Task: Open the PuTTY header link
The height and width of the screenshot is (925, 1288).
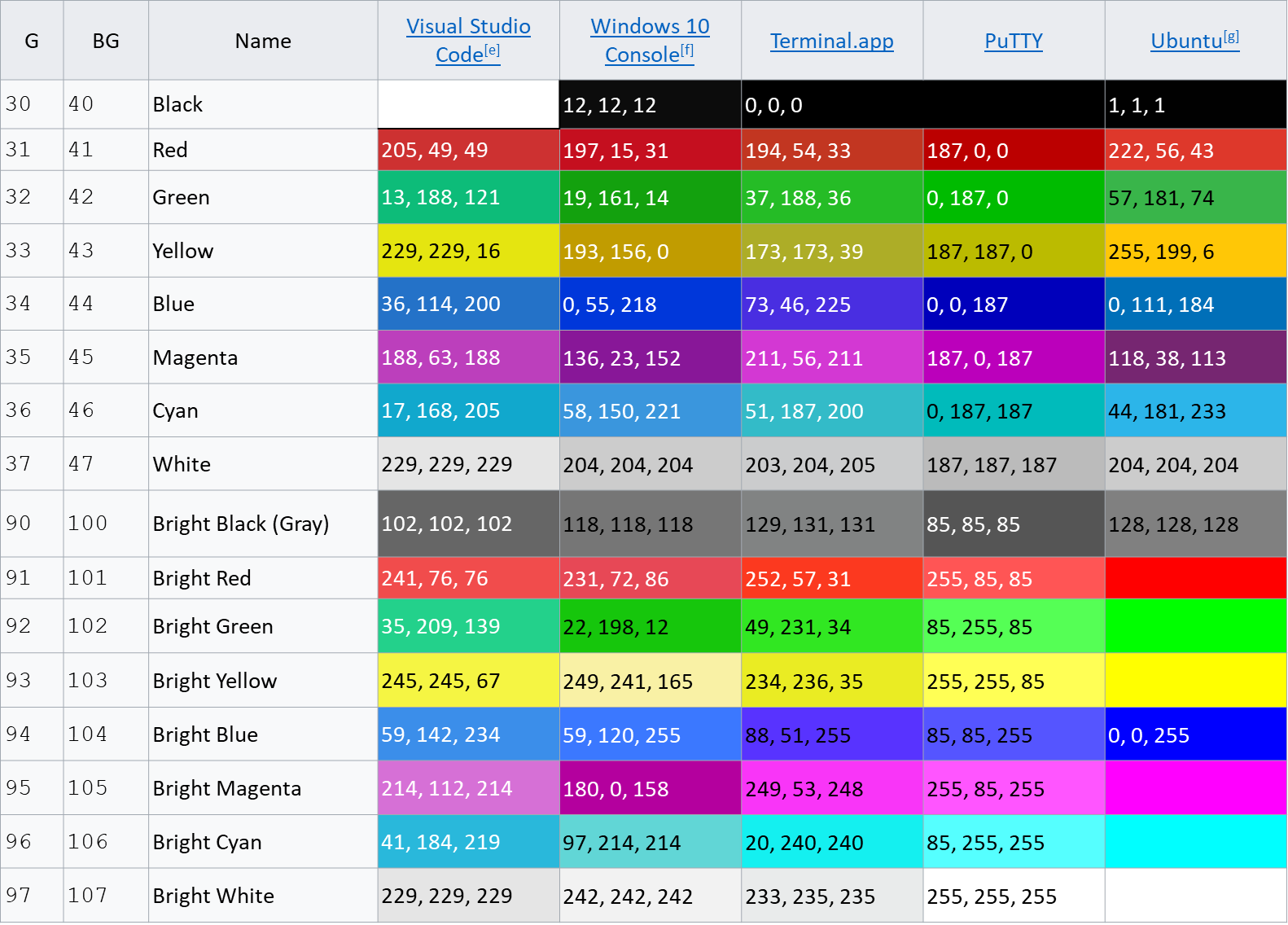Action: pos(1013,41)
